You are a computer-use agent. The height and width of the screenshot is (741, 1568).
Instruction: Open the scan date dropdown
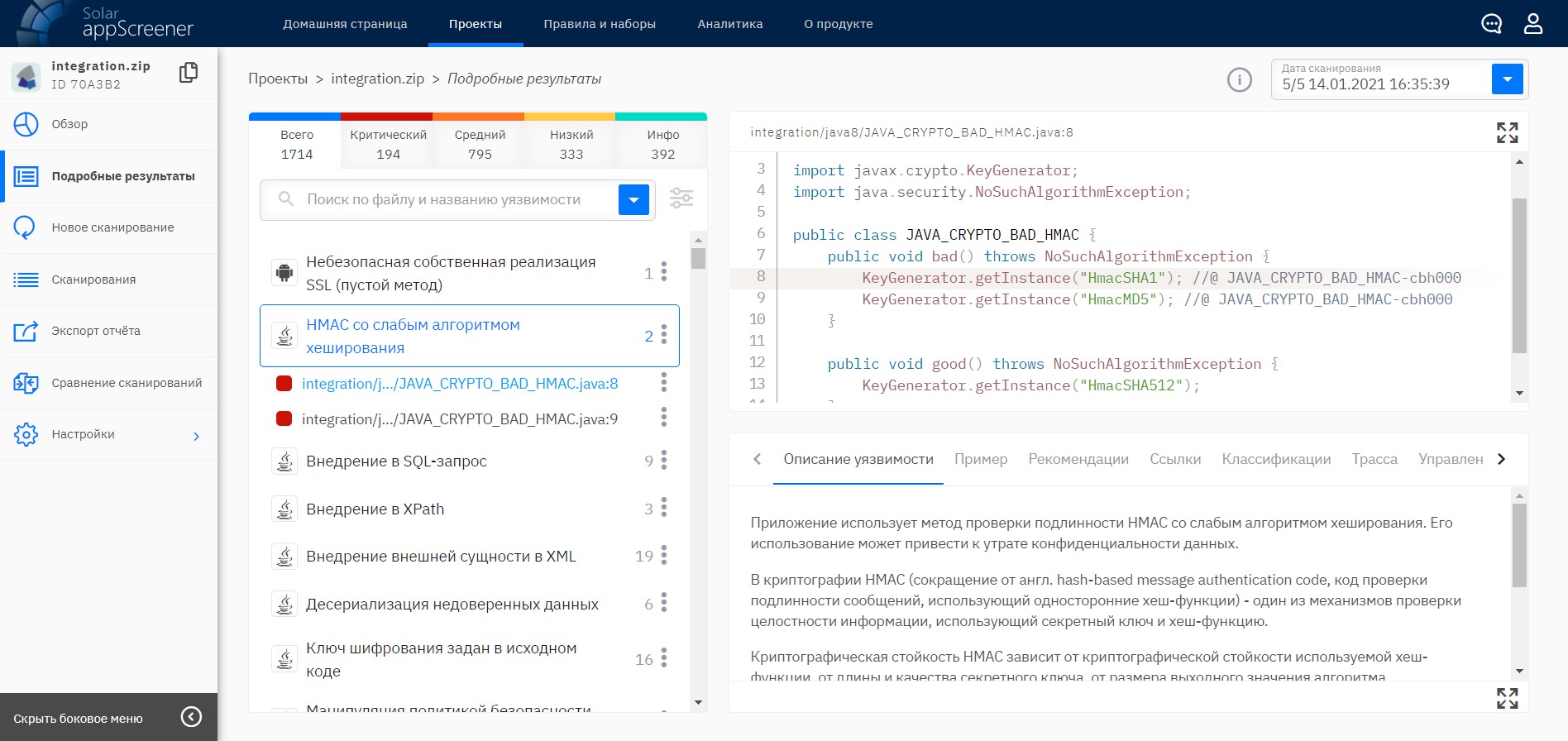[x=1507, y=79]
